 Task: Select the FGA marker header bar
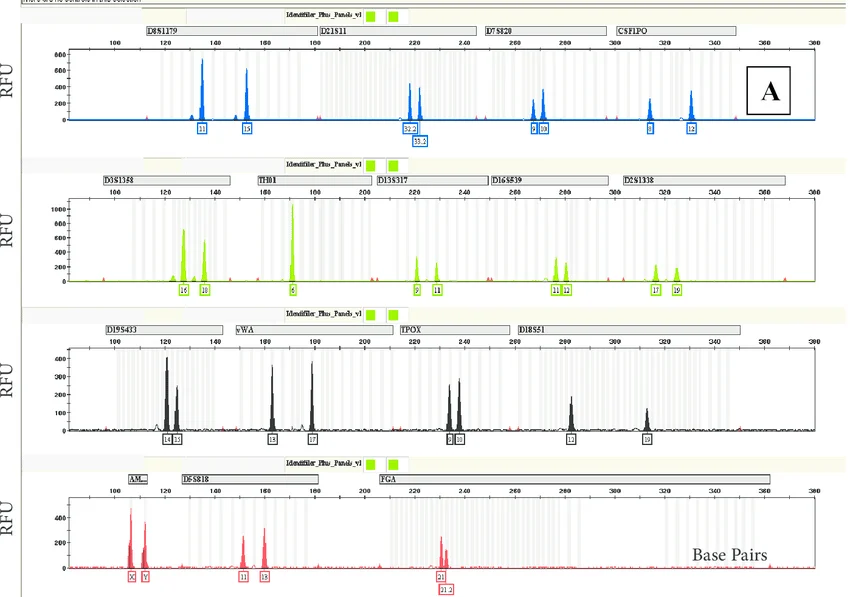[x=575, y=478]
